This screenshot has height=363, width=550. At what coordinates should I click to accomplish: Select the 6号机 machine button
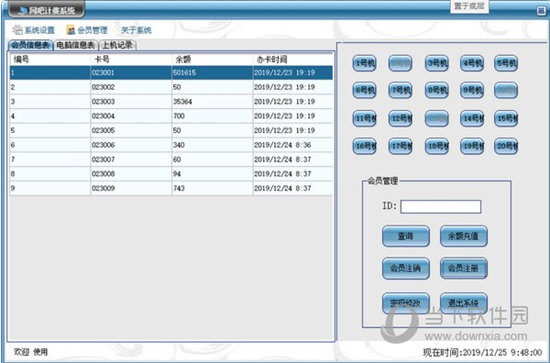(364, 90)
